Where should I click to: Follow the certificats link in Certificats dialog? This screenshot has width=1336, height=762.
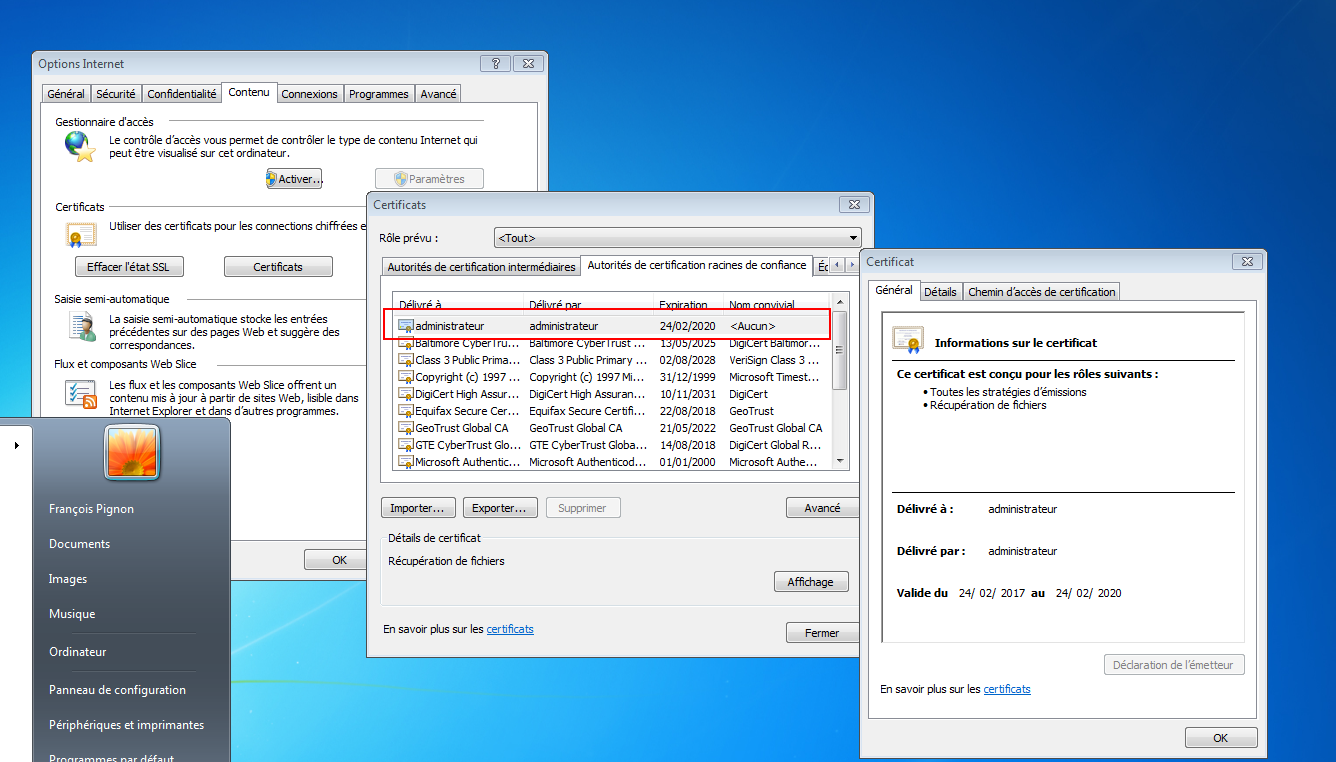pos(510,629)
